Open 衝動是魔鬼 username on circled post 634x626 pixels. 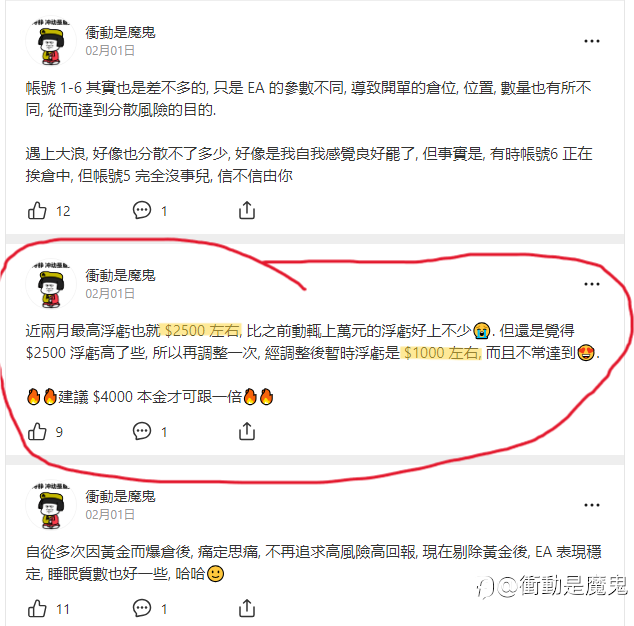[120, 275]
